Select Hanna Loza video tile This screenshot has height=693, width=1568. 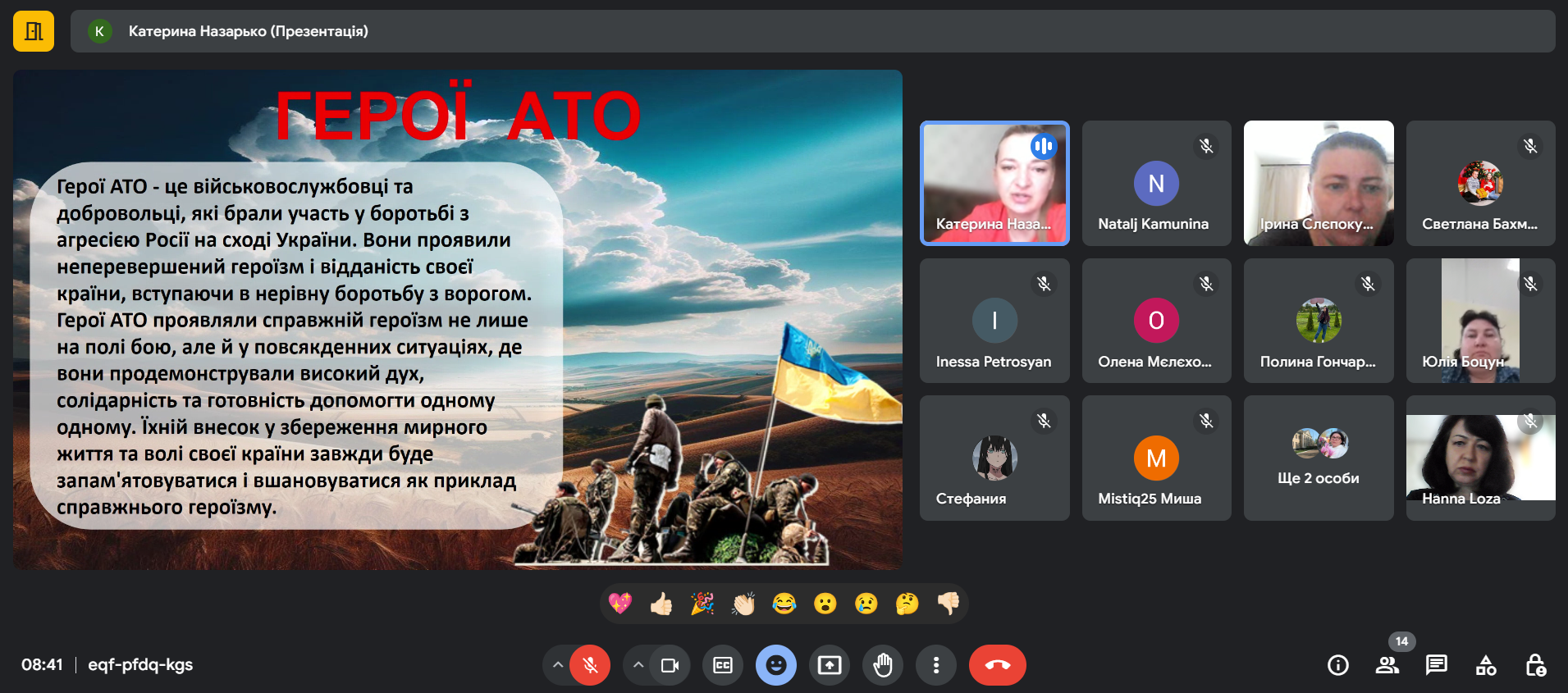(1480, 458)
